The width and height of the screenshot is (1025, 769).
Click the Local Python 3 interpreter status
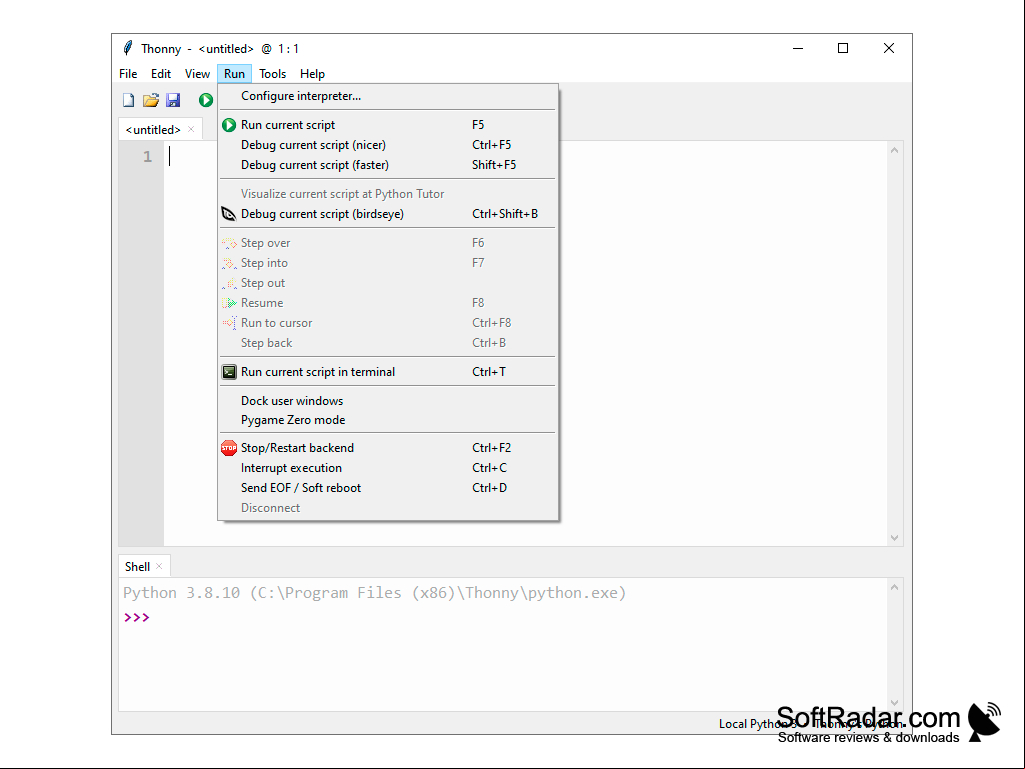(x=758, y=724)
